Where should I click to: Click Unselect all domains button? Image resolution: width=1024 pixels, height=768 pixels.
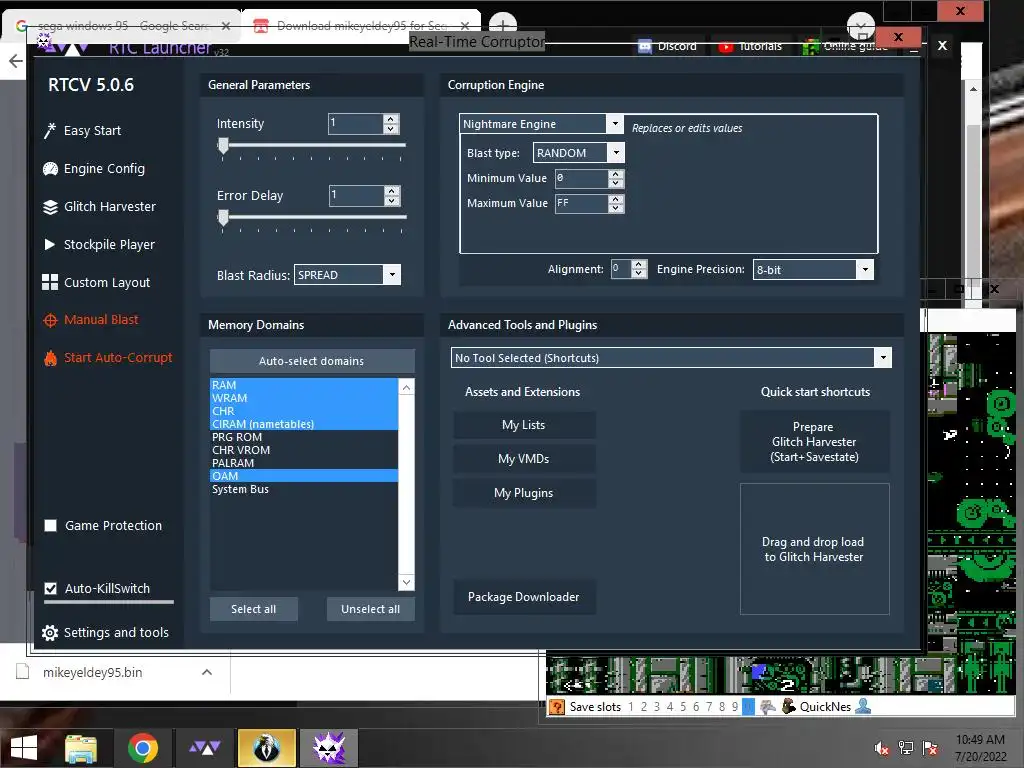click(370, 609)
